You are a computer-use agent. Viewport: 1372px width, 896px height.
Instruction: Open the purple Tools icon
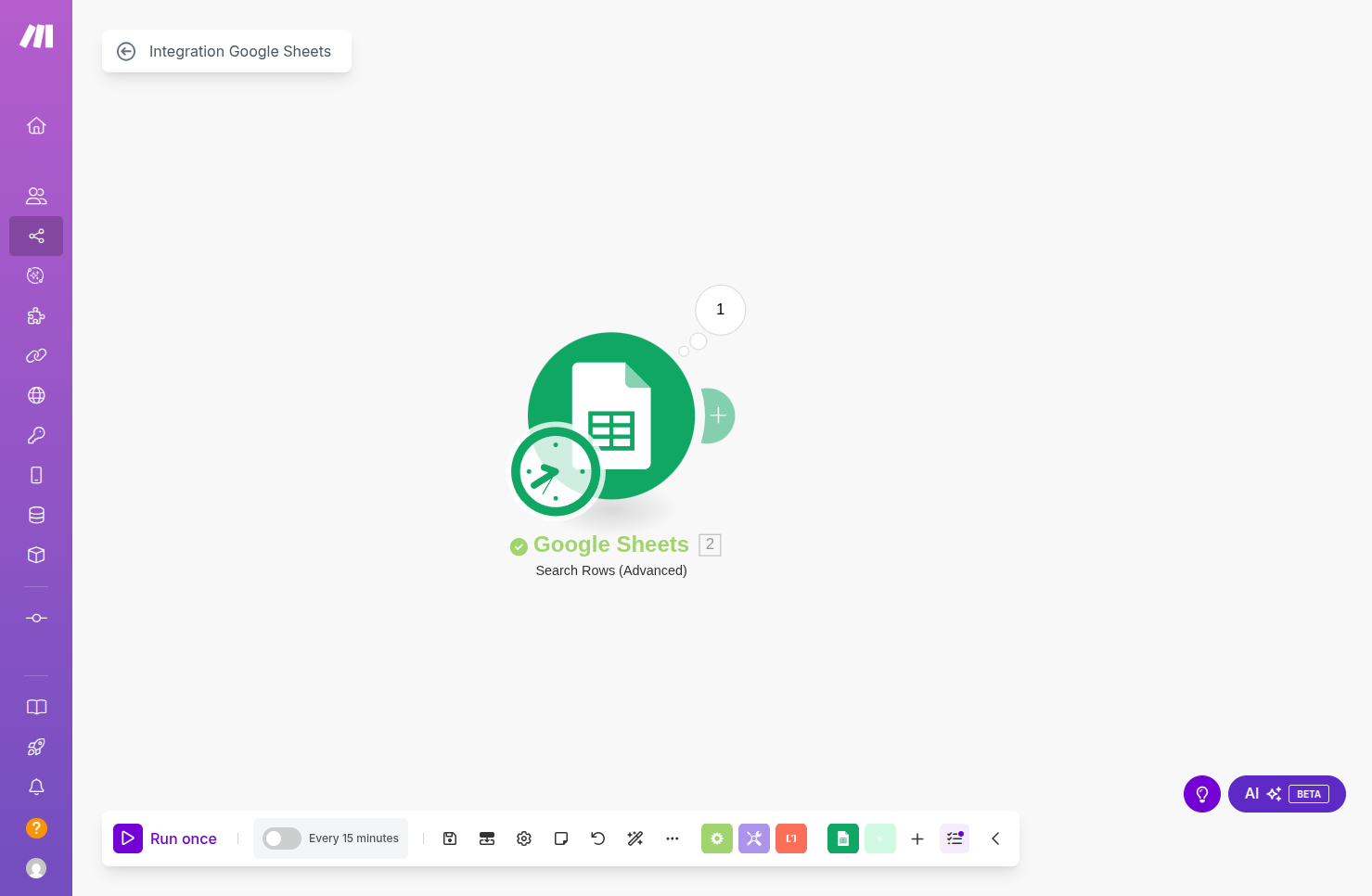(x=754, y=838)
